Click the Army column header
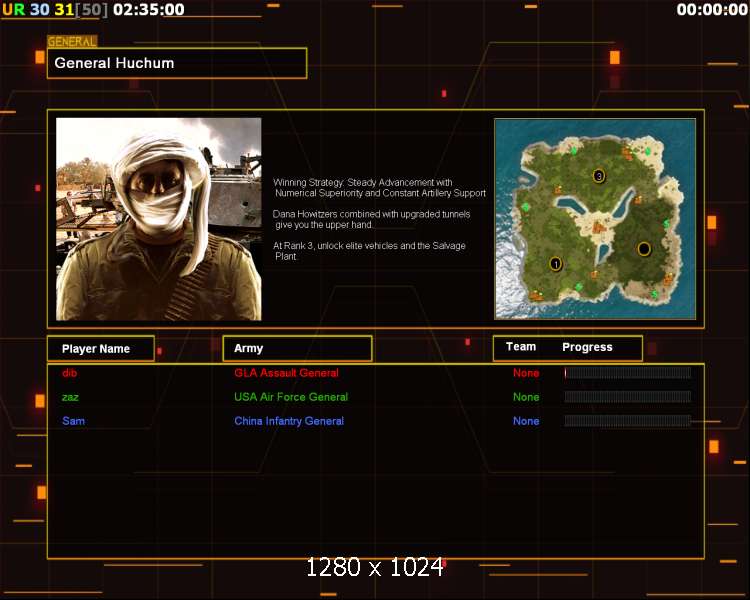 (x=297, y=349)
